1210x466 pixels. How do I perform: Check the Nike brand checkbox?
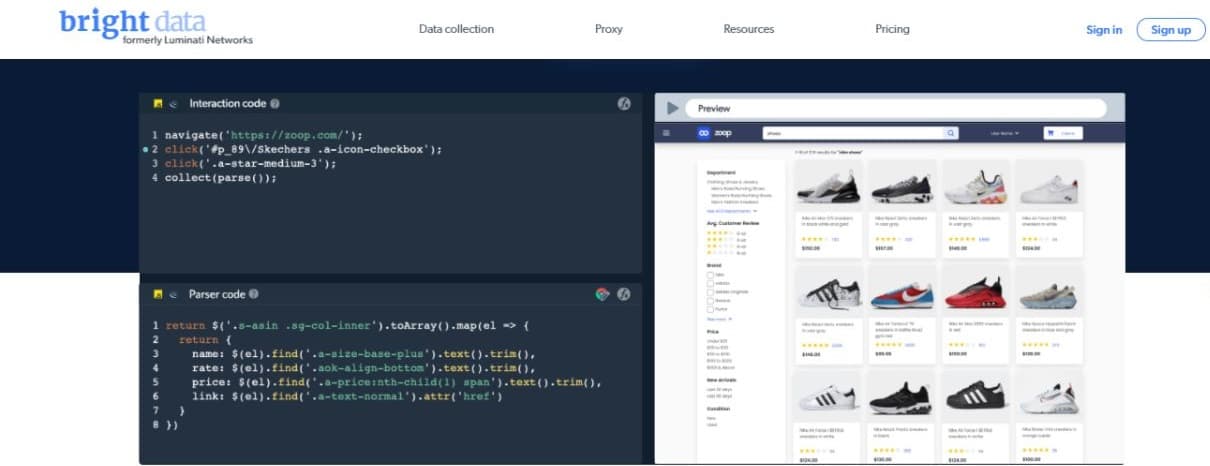tap(710, 273)
